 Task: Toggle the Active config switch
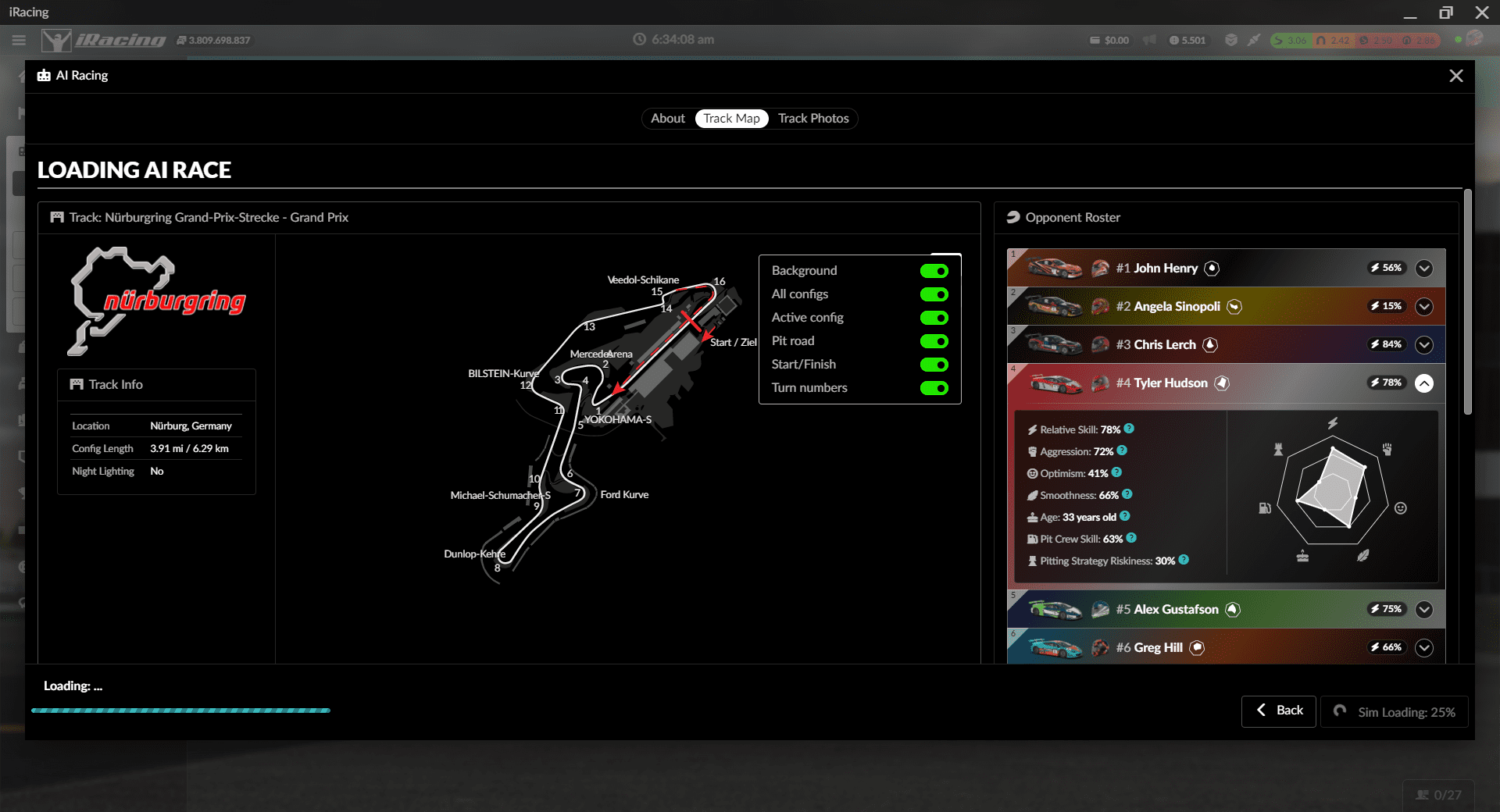pos(934,318)
